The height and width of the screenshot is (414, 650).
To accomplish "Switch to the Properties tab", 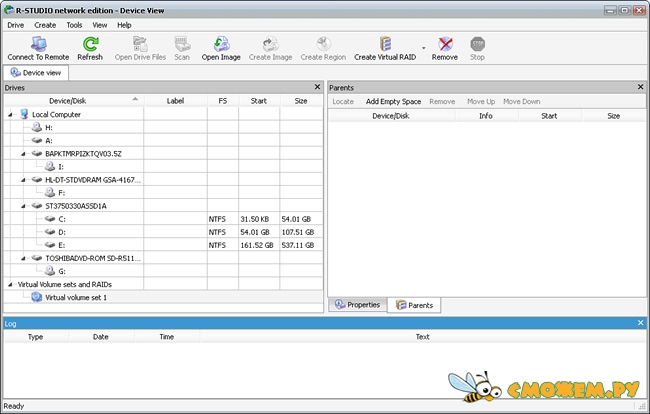I will (357, 305).
